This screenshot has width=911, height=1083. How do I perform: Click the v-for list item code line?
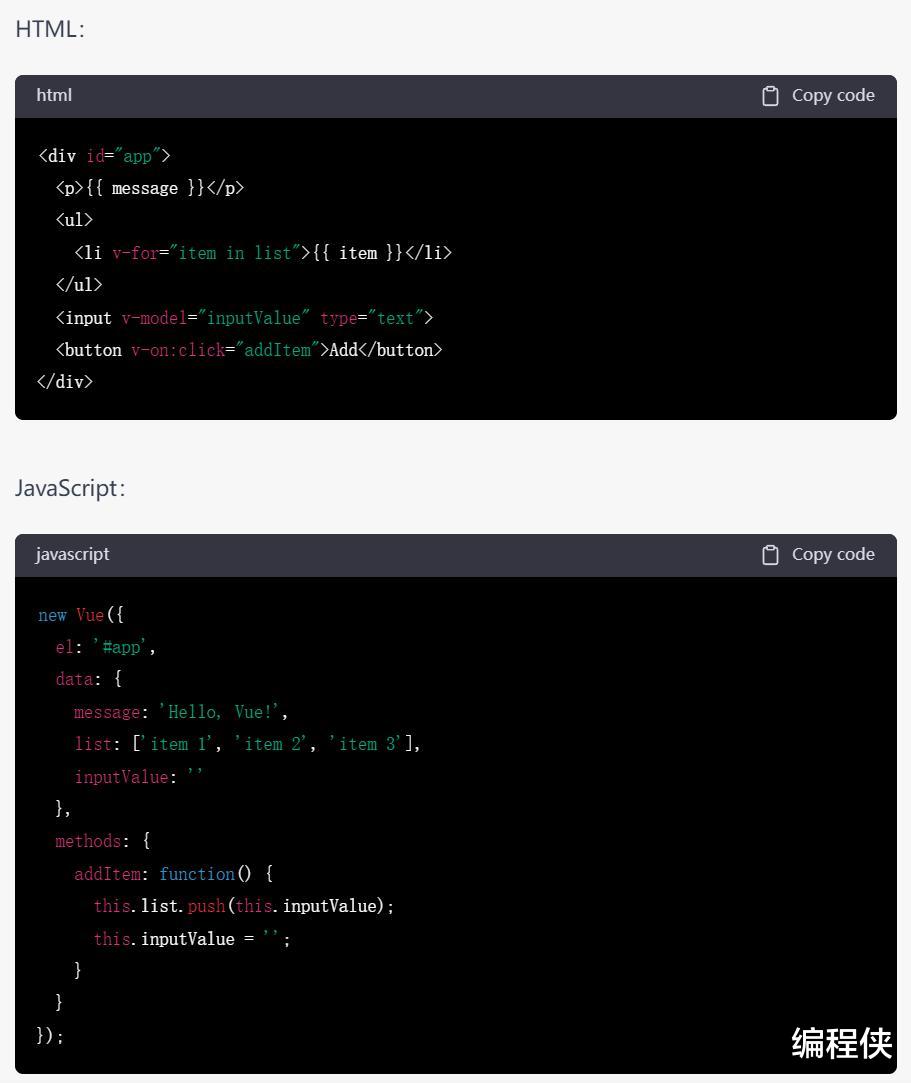pyautogui.click(x=263, y=253)
